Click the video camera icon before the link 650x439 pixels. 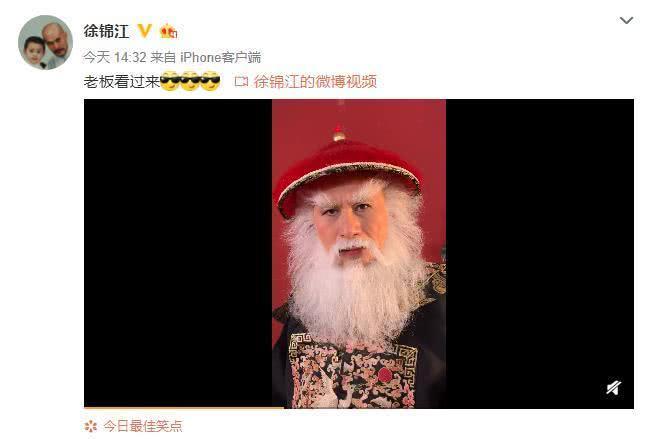click(241, 81)
